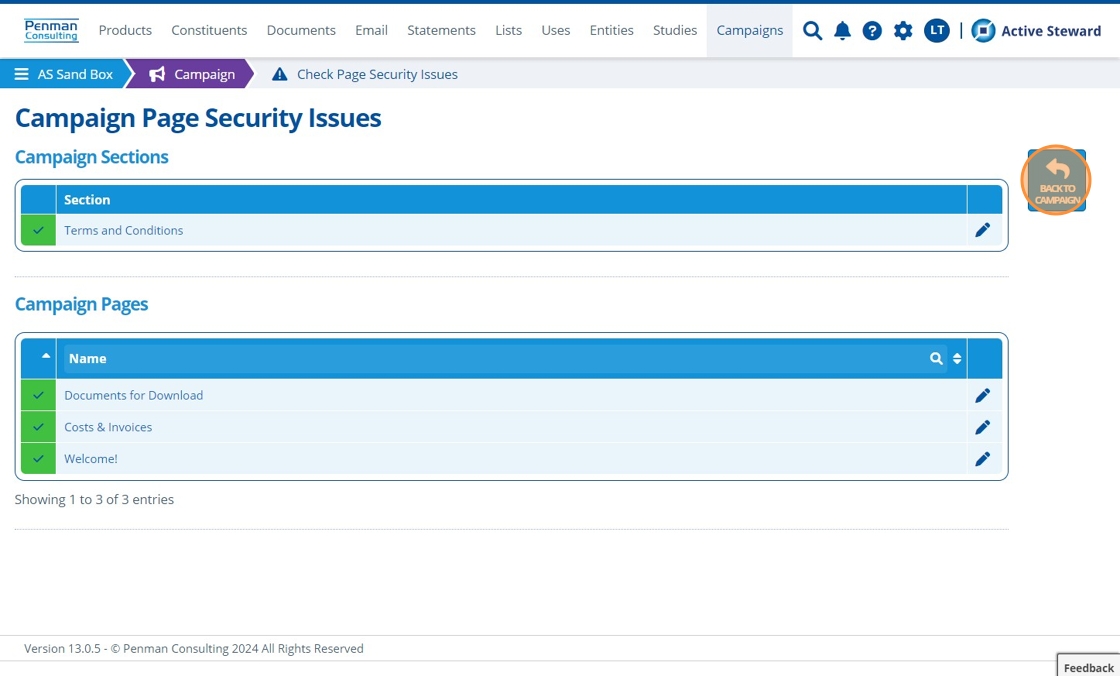Click the status sort arrow in header

pos(46,355)
